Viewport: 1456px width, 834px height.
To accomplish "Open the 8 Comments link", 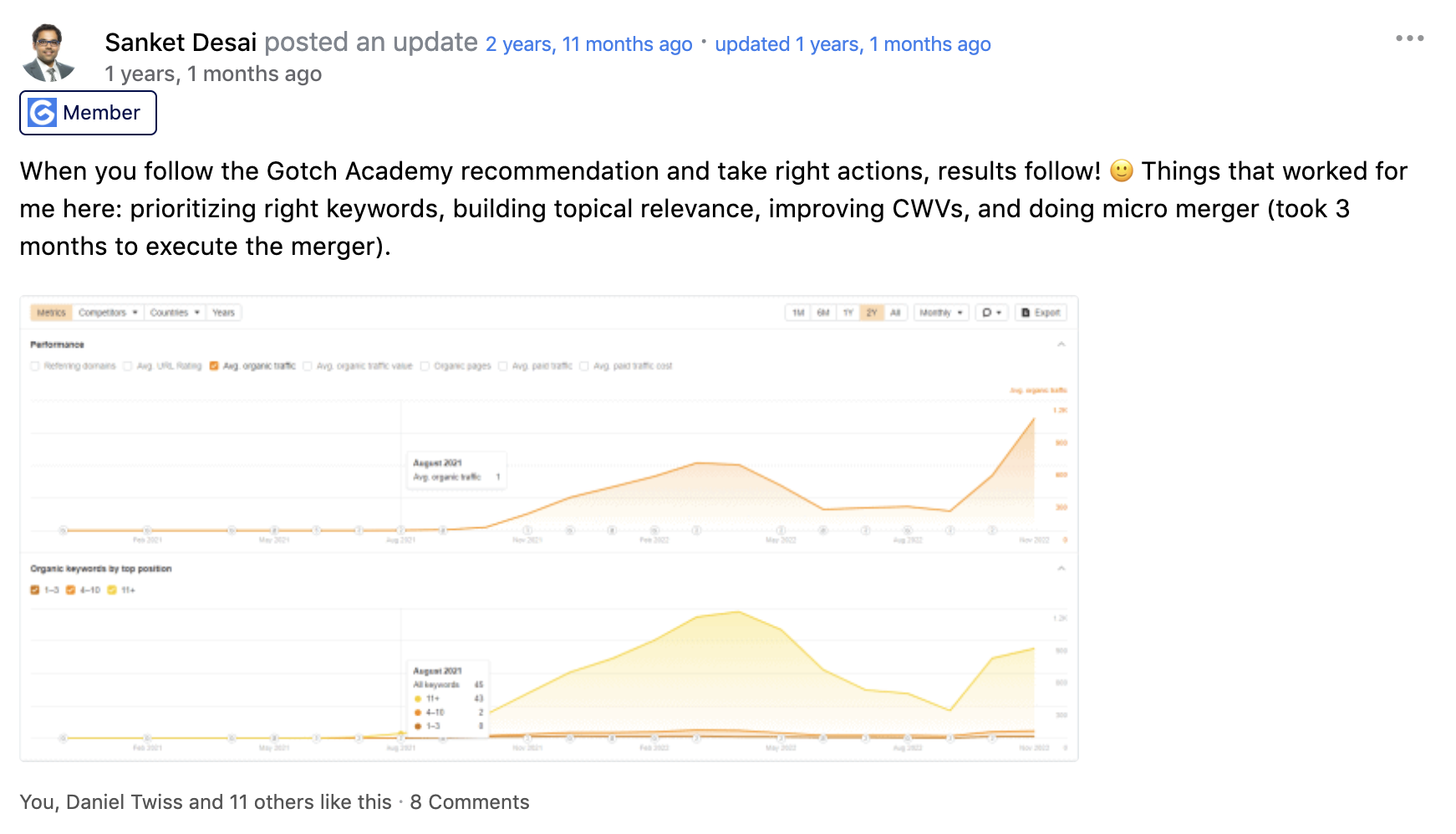I will click(469, 802).
